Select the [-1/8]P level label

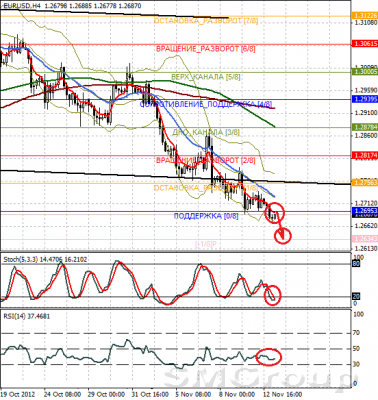[206, 244]
